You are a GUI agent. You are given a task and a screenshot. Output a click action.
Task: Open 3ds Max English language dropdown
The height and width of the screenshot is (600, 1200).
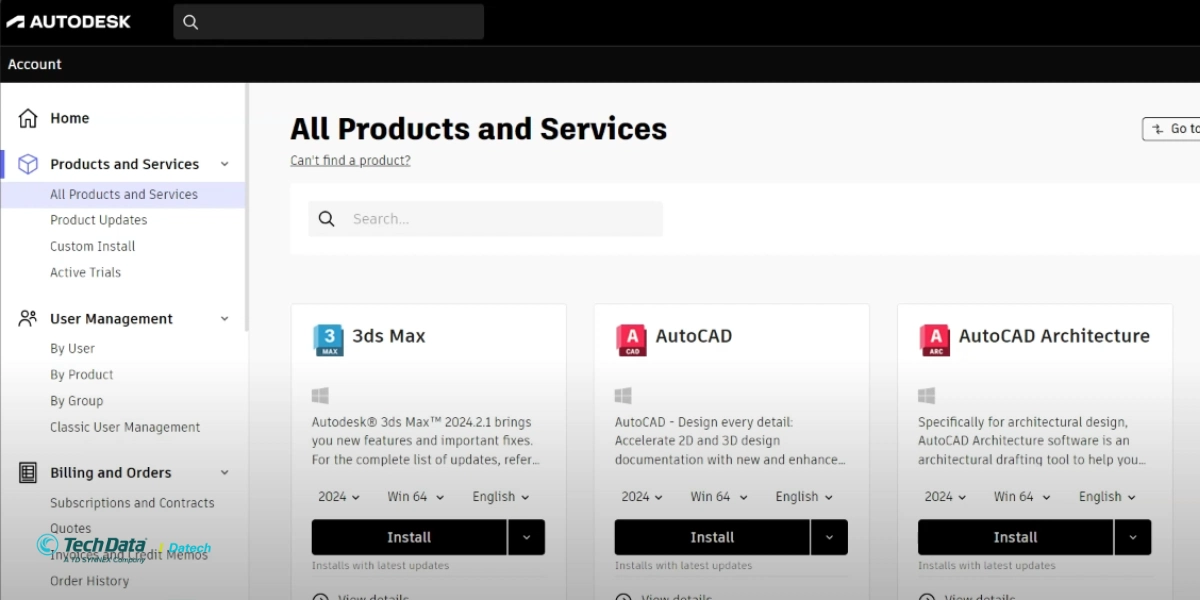click(501, 496)
